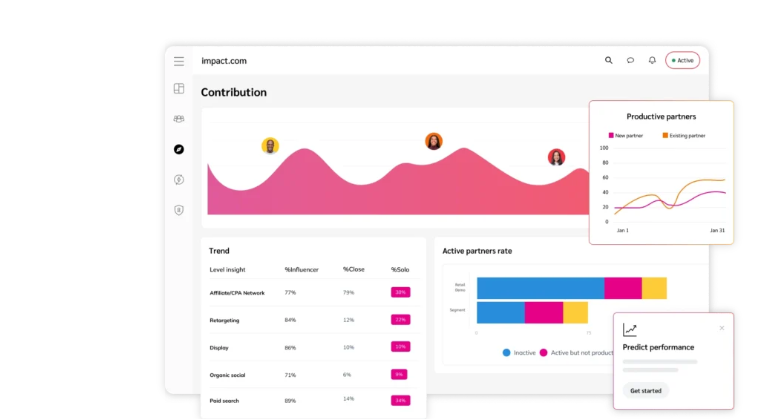Click the shield security icon in sidebar
Viewport: 777px width, 419px height.
[x=179, y=210]
